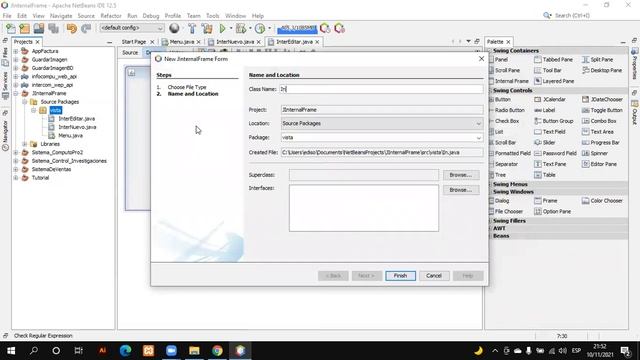Screen dimensions: 640x360
Task: Select Slider component in the Palette
Action: point(544,142)
